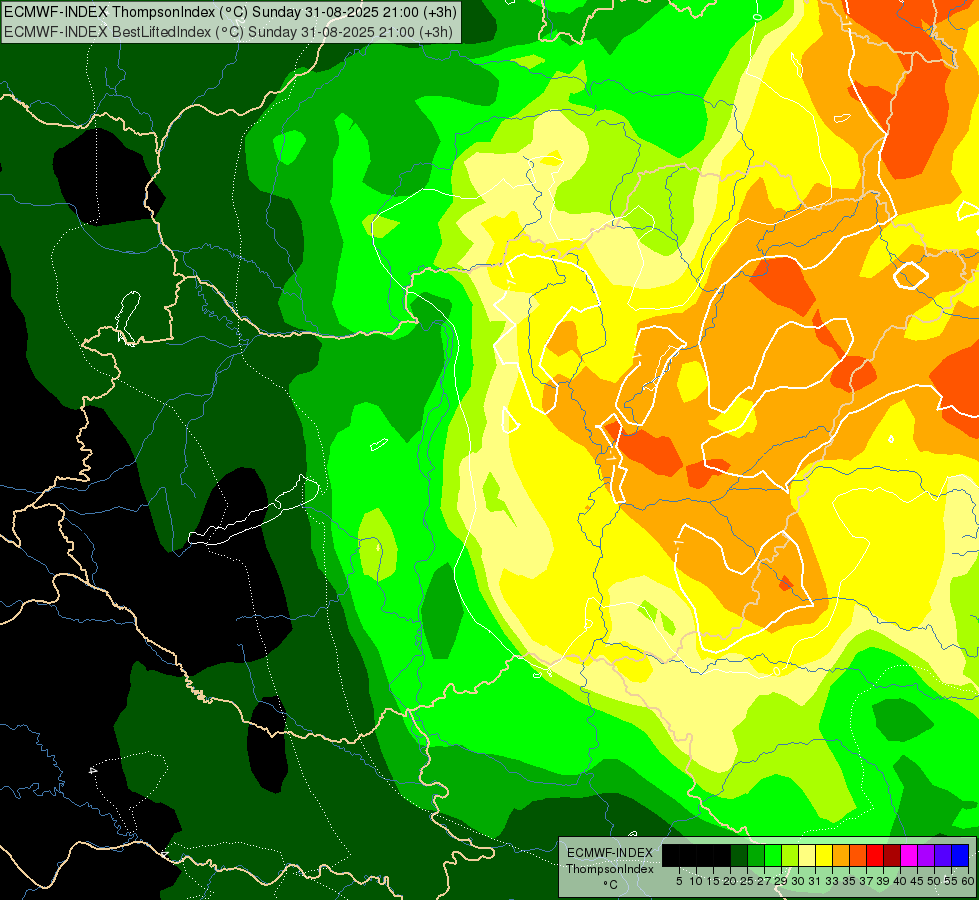Click the legend label '29'
The width and height of the screenshot is (979, 900).
pyautogui.click(x=781, y=881)
